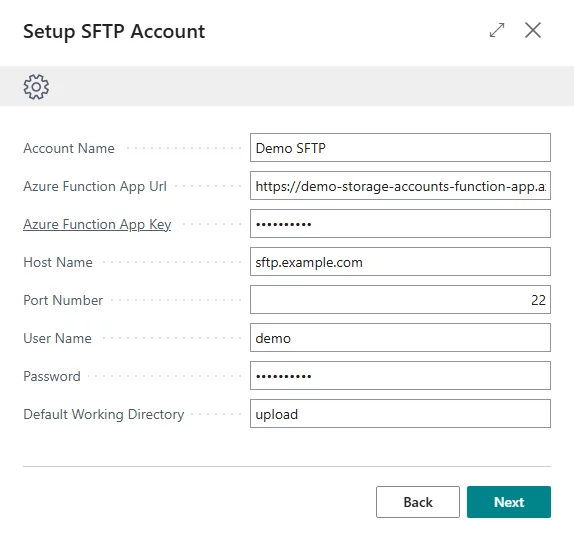Click the Port Number label
The height and width of the screenshot is (541, 574).
63,301
